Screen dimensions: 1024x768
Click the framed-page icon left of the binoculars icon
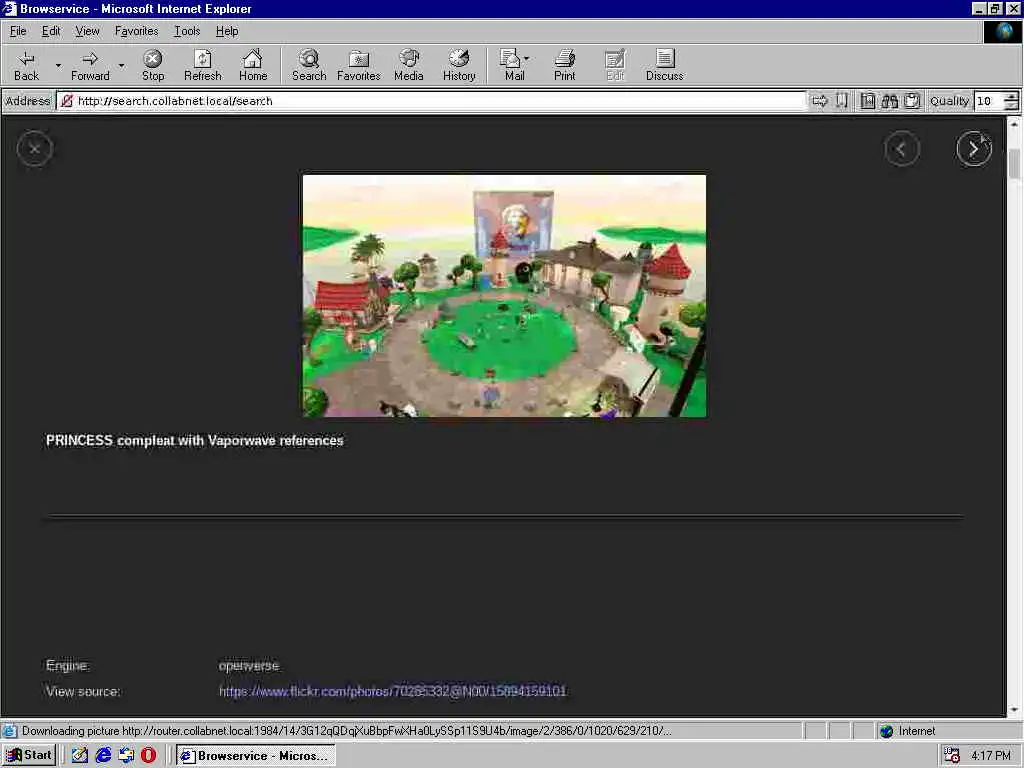coord(867,101)
